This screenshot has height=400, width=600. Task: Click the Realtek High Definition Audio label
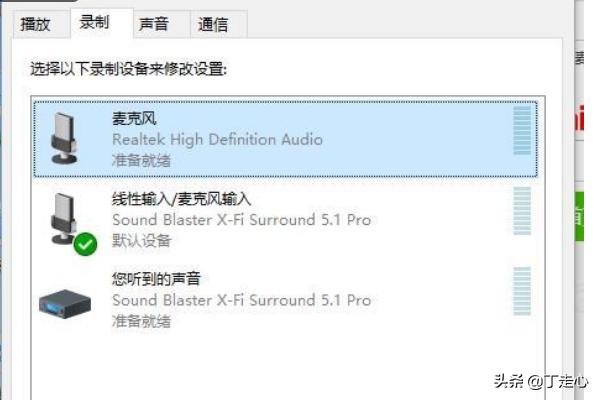tap(217, 140)
